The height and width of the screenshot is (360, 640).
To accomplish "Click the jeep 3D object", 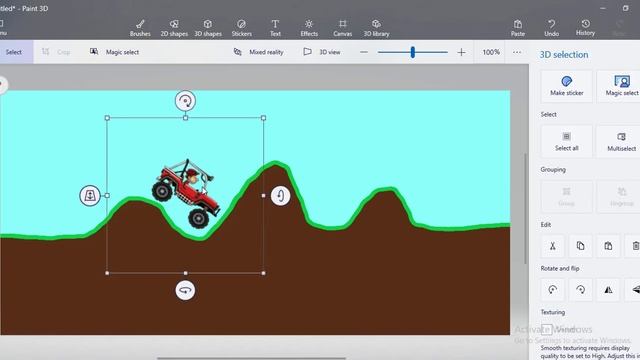I will tap(186, 193).
